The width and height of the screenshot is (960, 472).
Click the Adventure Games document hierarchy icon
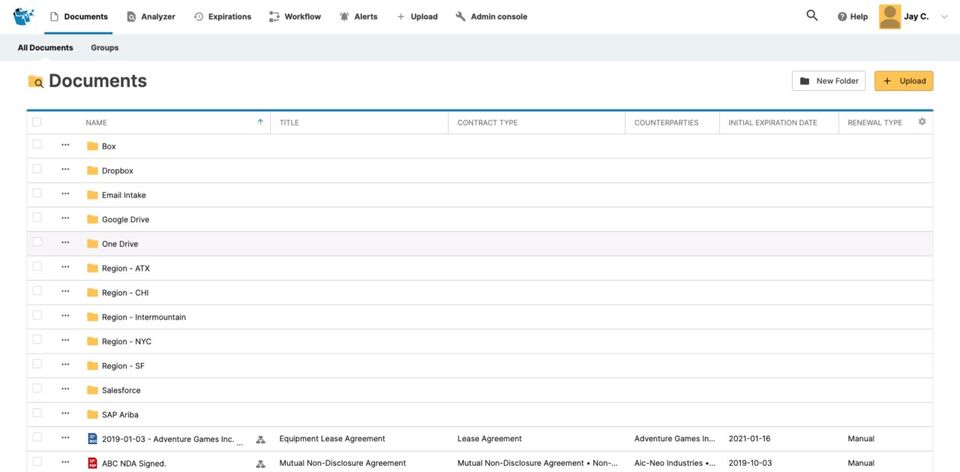pyautogui.click(x=260, y=439)
